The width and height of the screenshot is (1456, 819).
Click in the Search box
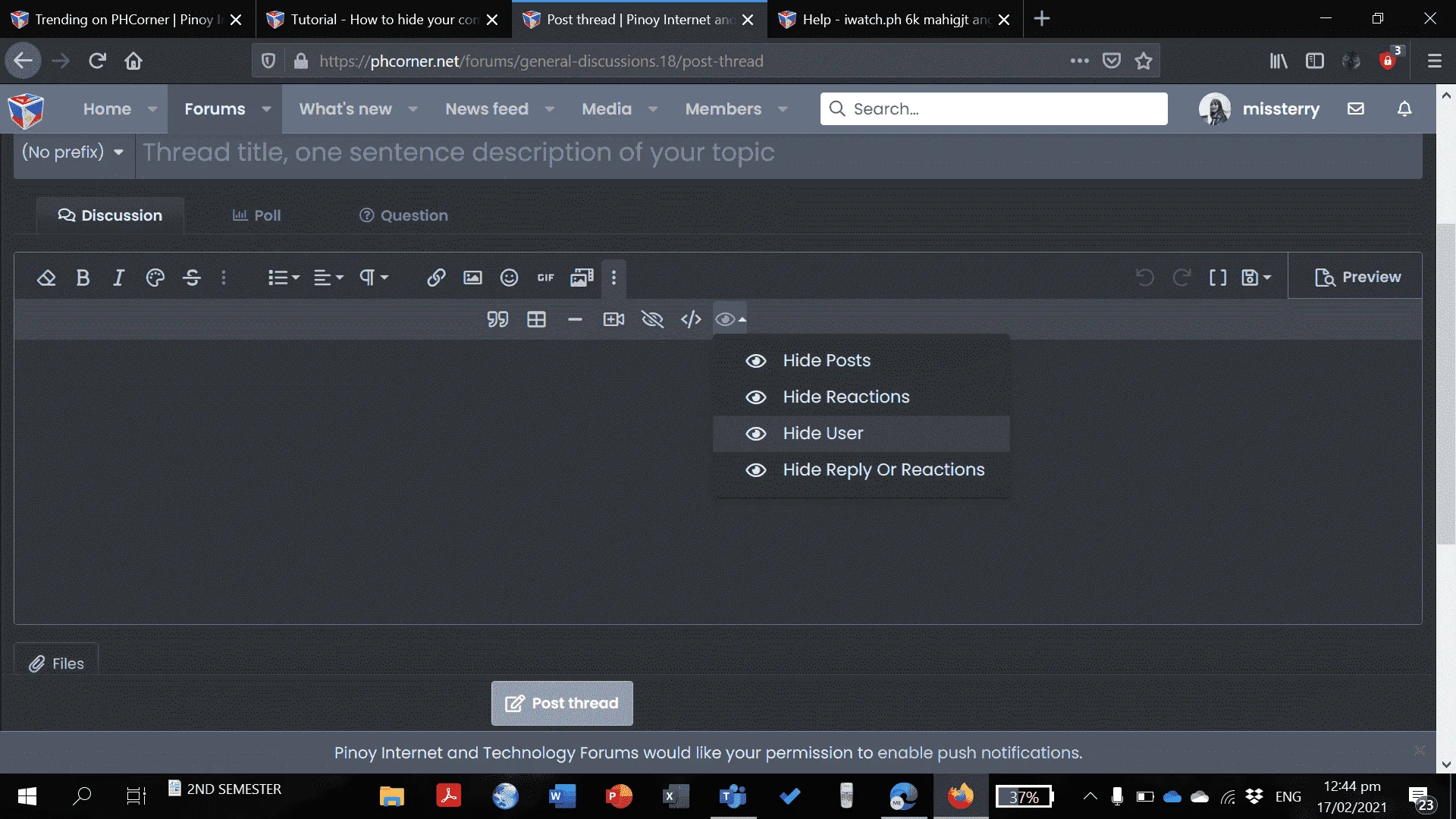coord(993,109)
